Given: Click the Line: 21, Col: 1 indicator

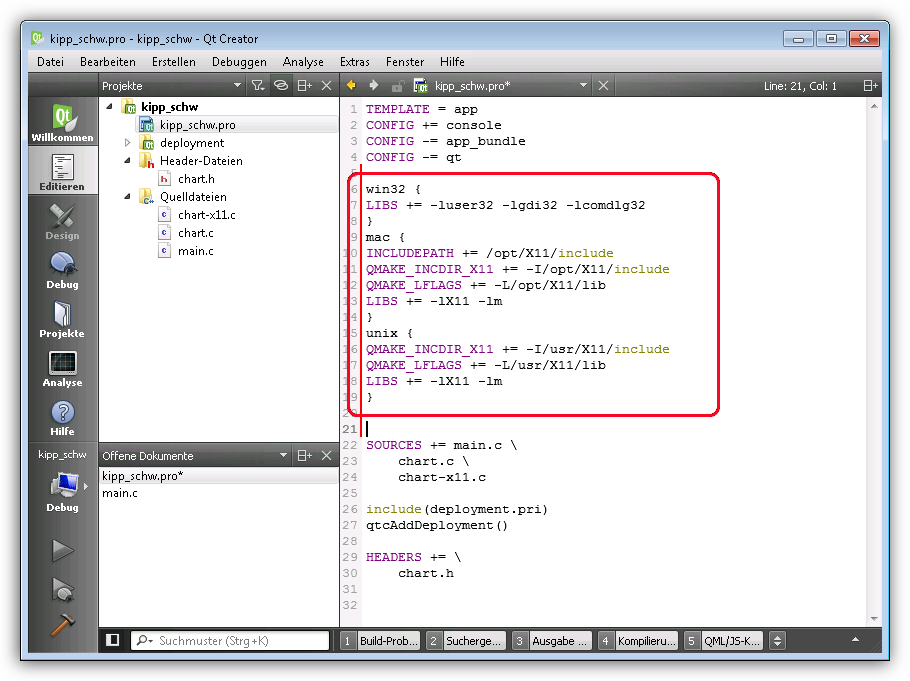Looking at the screenshot, I should click(x=800, y=86).
